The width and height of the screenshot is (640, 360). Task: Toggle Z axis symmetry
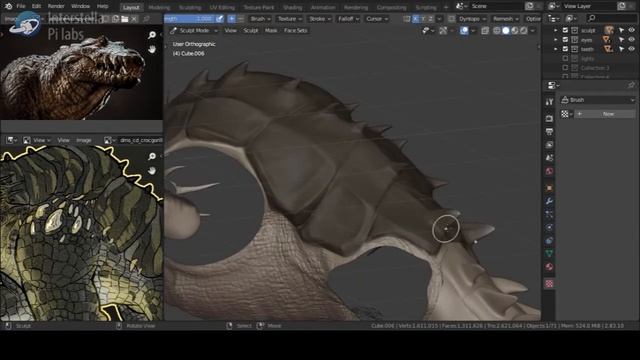431,19
